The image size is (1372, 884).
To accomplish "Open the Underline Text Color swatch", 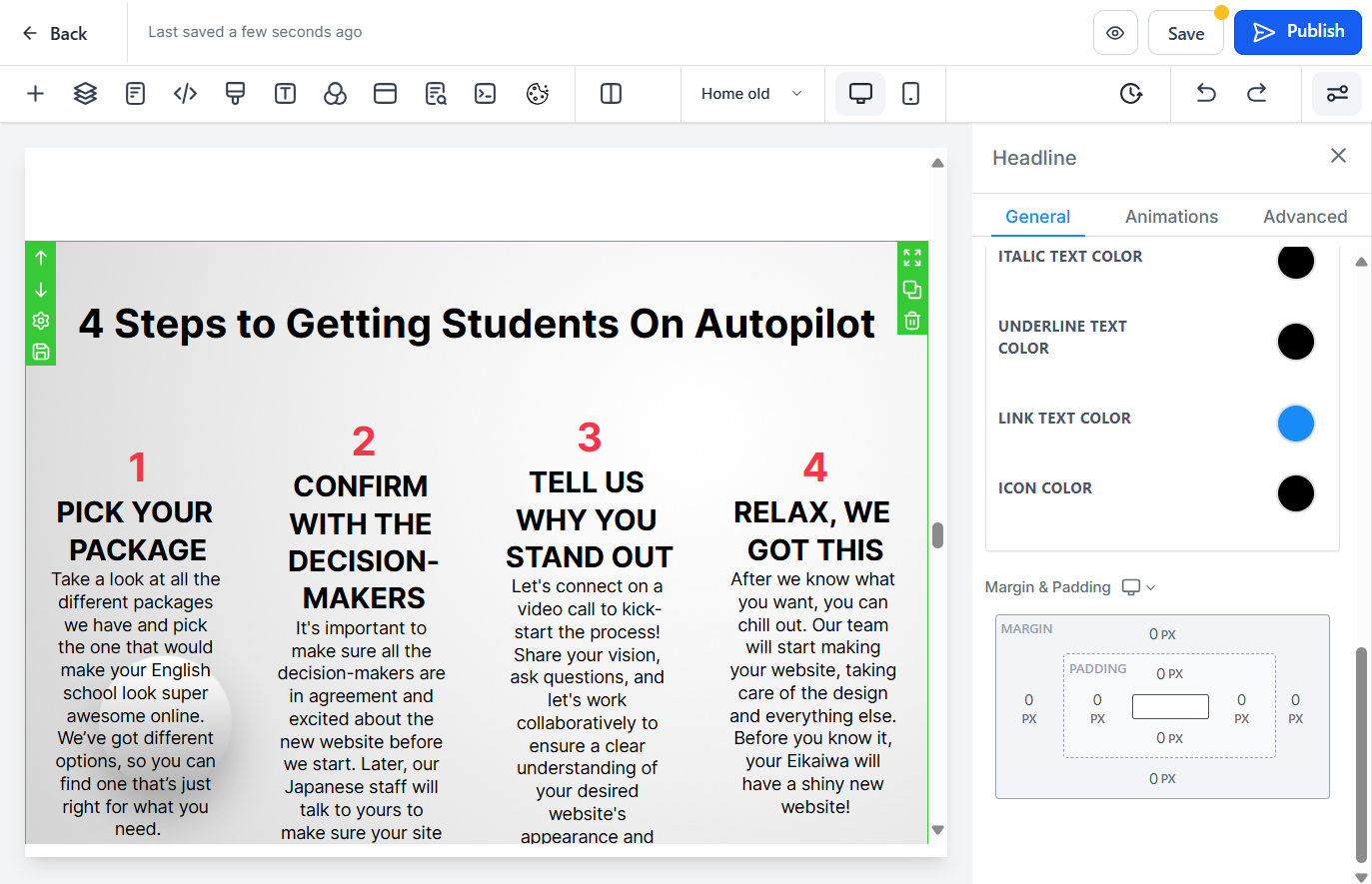I will [1296, 342].
